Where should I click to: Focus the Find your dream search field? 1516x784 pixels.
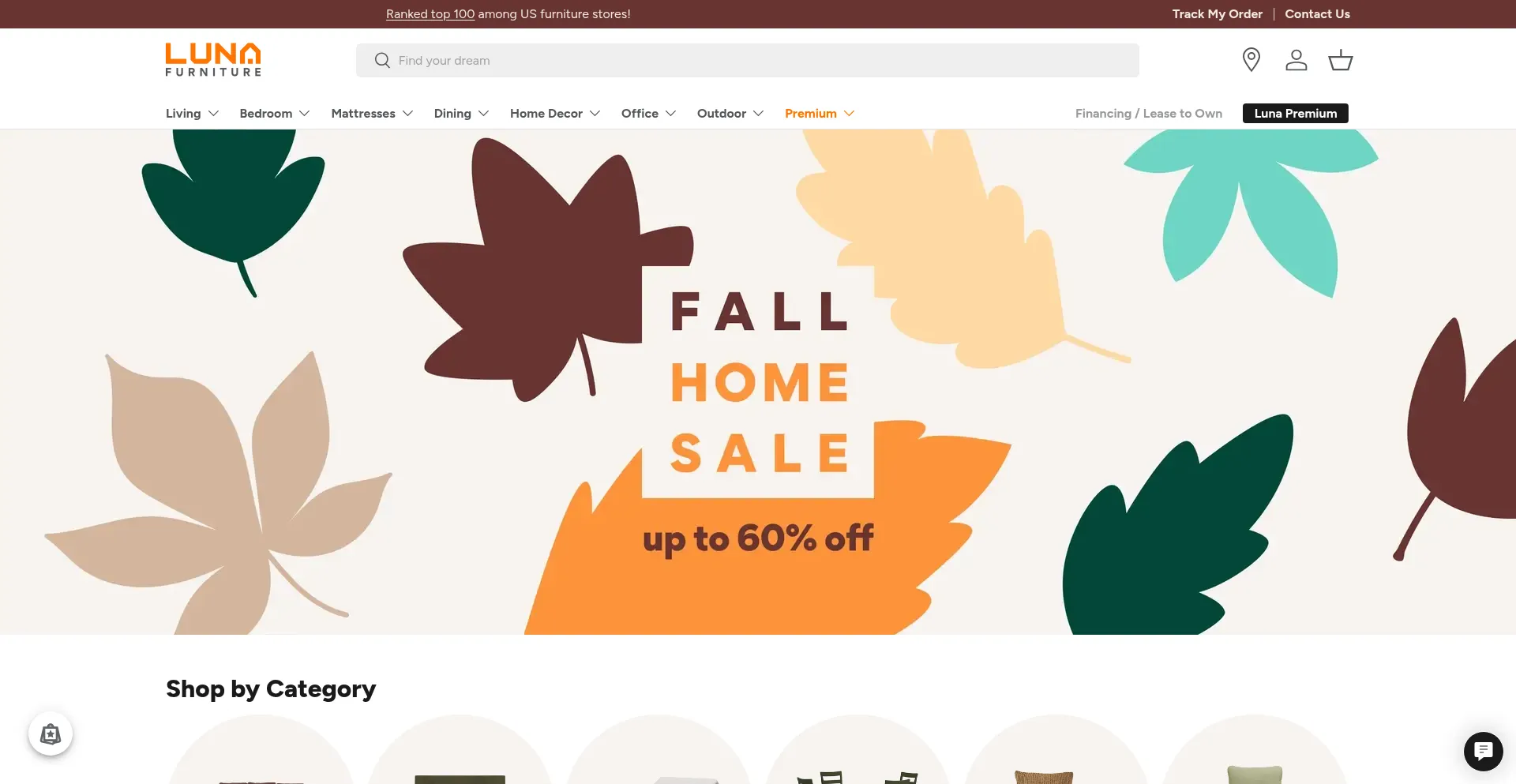[x=747, y=60]
